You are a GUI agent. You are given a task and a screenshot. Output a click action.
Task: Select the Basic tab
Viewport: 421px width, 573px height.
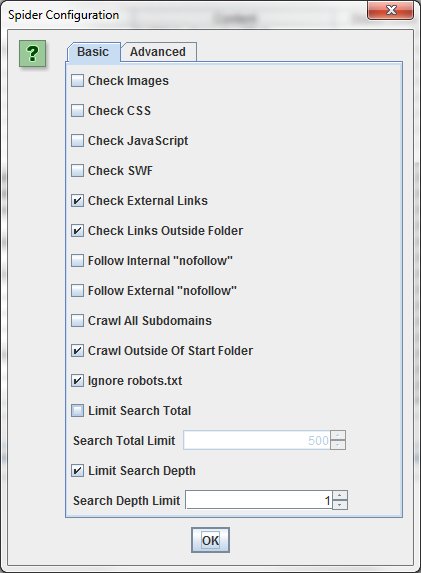pos(93,52)
